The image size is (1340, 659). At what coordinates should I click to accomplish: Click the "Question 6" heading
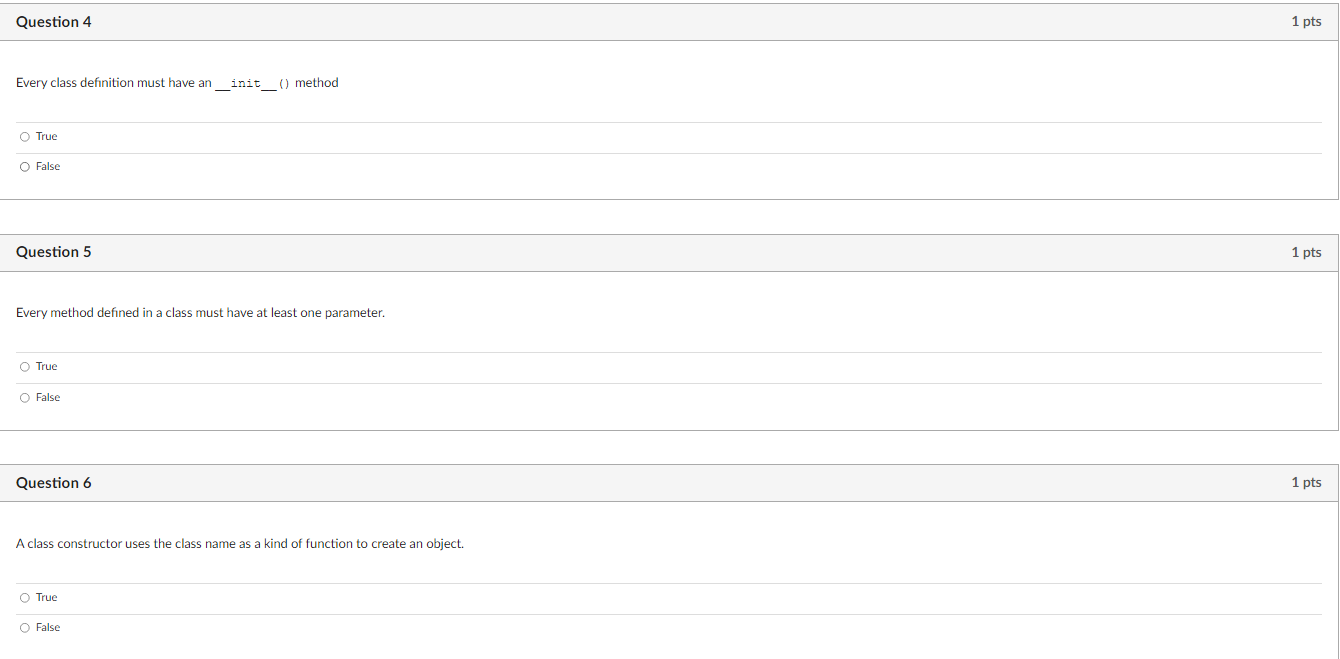pyautogui.click(x=54, y=483)
